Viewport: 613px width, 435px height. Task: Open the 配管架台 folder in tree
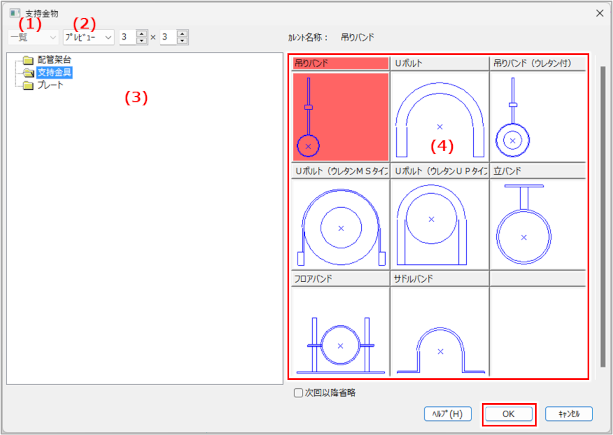(50, 60)
